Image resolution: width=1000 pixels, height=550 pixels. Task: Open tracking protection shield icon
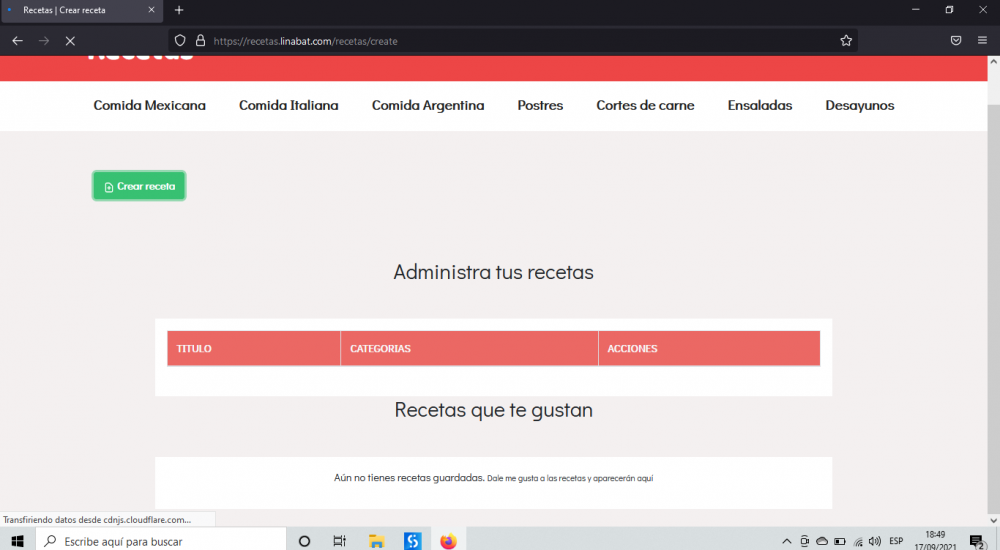pos(180,41)
